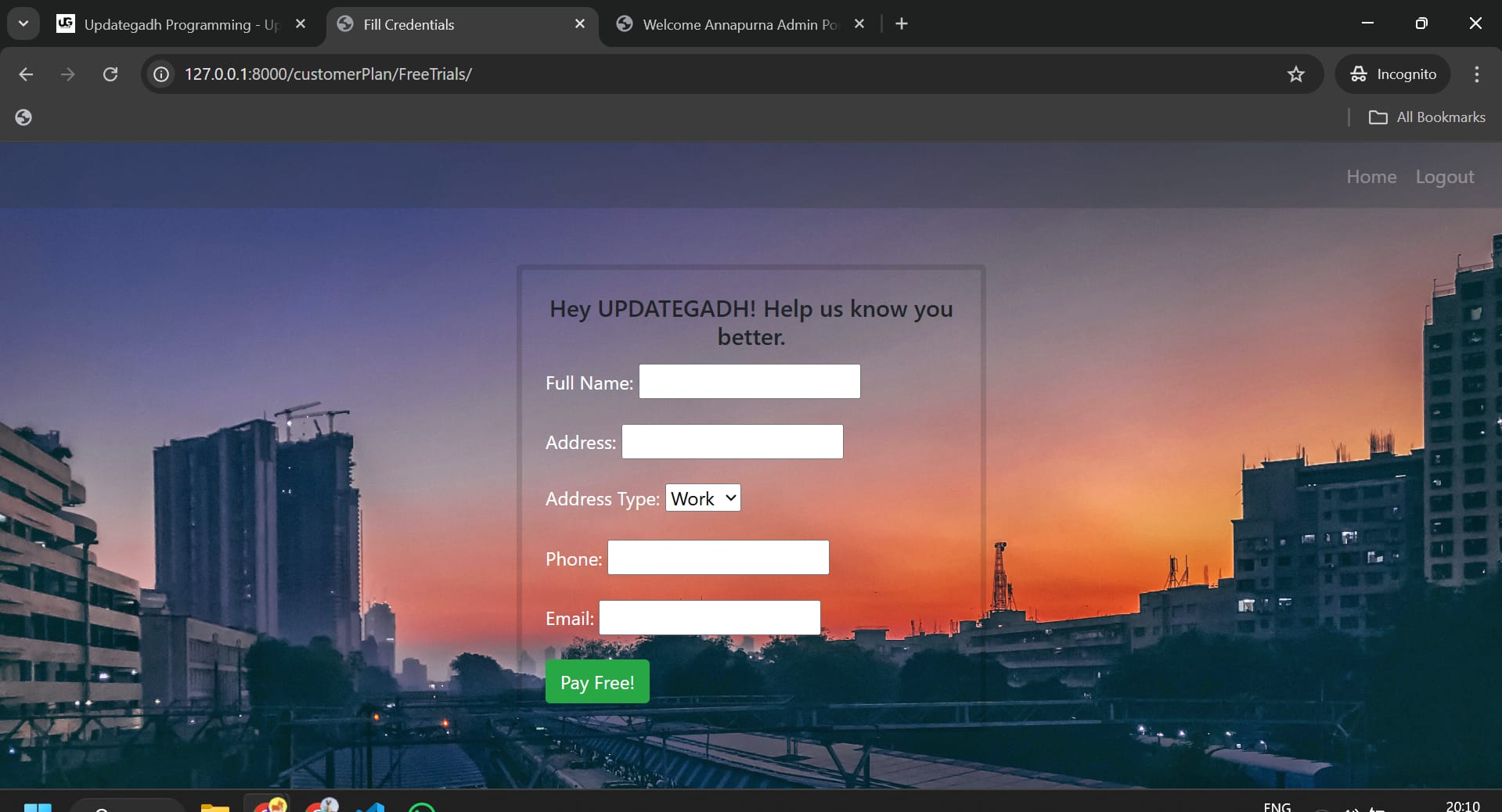1502x812 pixels.
Task: Focus the Full Name input field
Action: (x=749, y=382)
